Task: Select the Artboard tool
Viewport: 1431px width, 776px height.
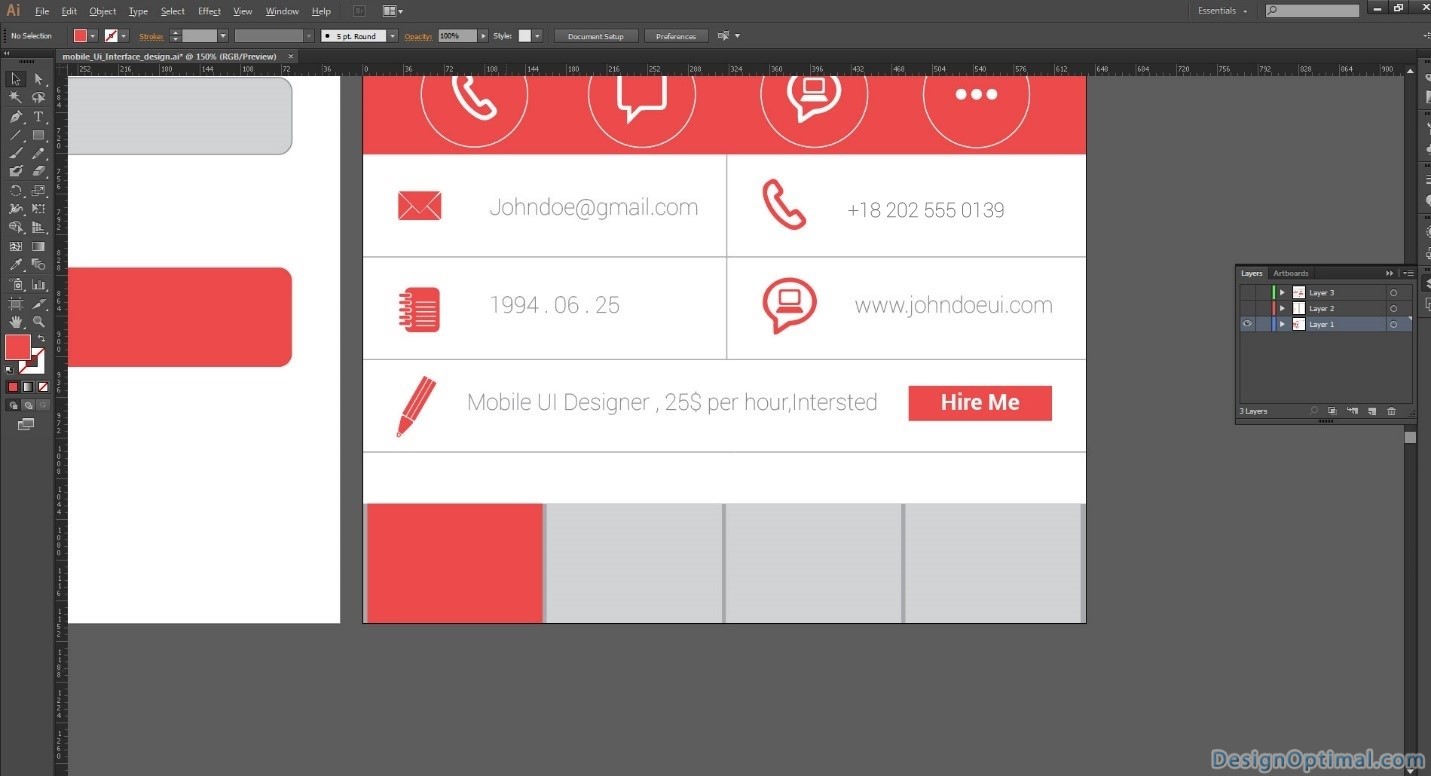Action: click(16, 303)
